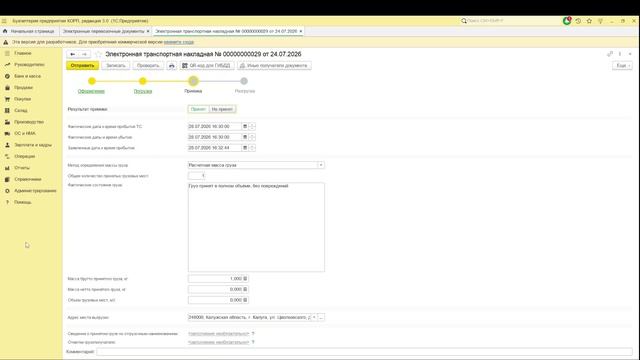Click the stepper for Фактическая дата убытия

(x=252, y=137)
